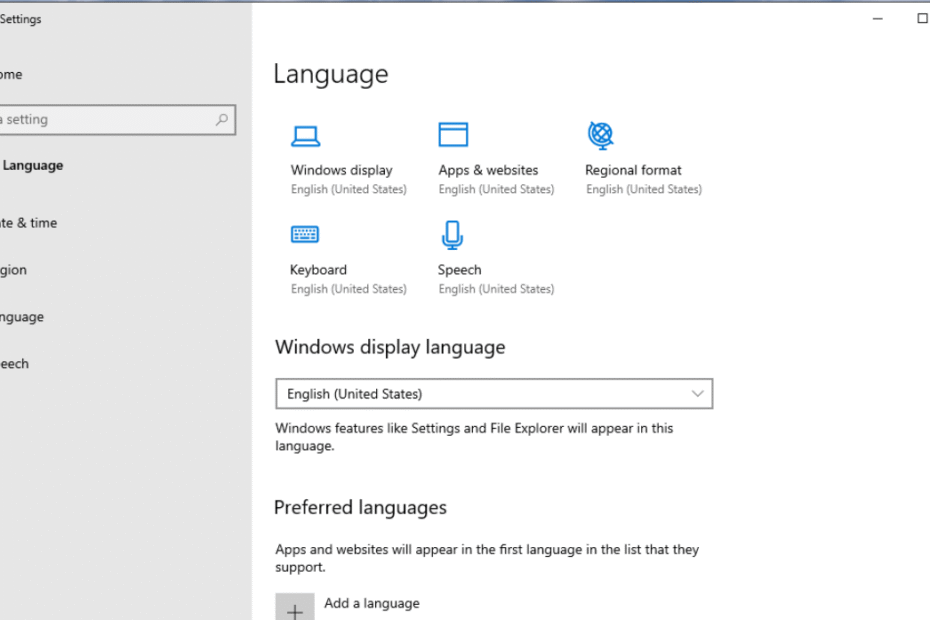The image size is (930, 620).
Task: Click the Speech tile label
Action: [x=460, y=270]
